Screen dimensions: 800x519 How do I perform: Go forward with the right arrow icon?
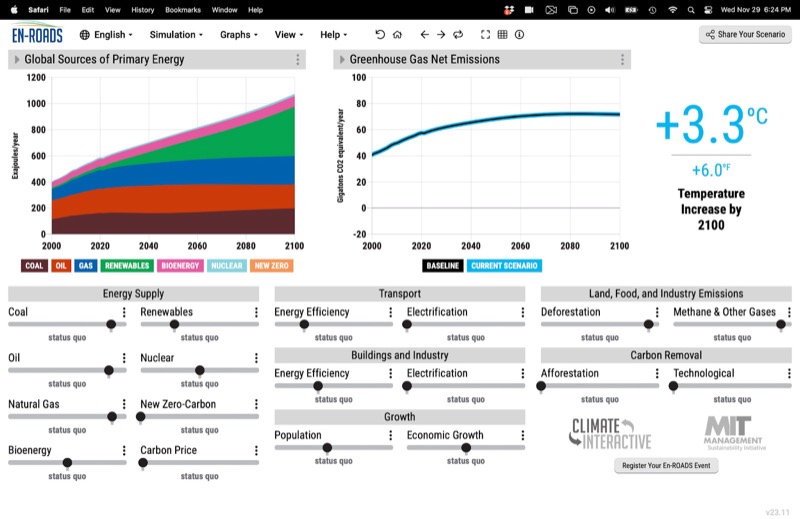(441, 34)
